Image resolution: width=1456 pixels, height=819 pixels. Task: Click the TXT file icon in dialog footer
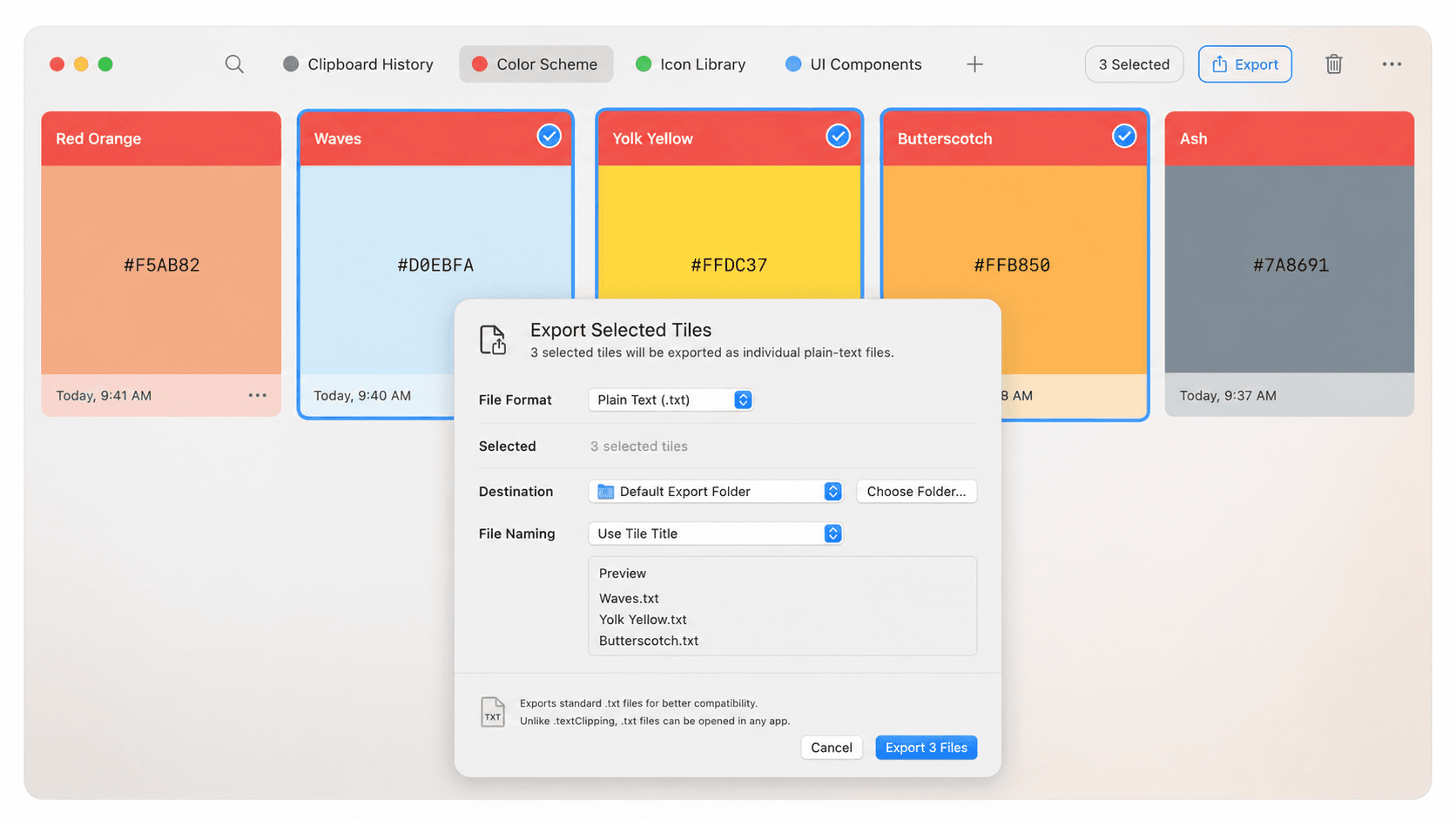point(493,712)
